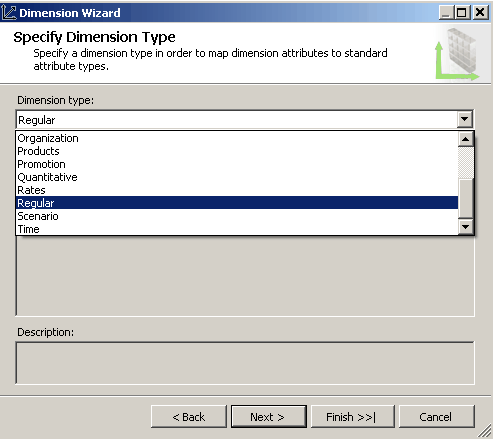The image size is (493, 439).
Task: Click the Dimension Wizard title bar icon
Action: tap(8, 13)
